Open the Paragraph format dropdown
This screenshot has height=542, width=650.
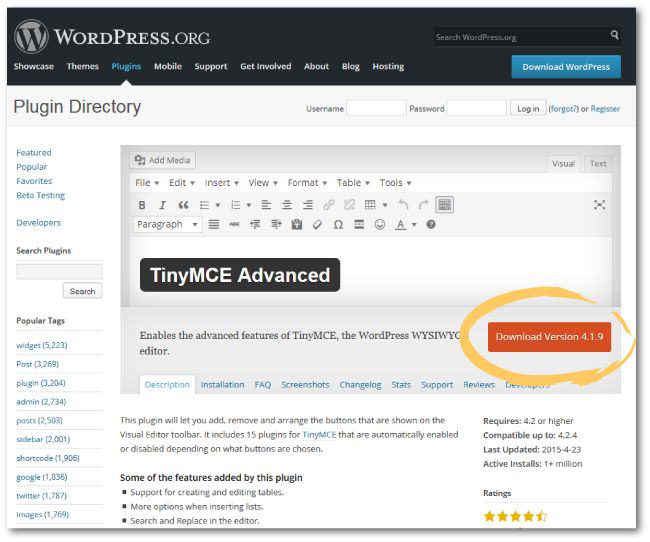(x=167, y=224)
